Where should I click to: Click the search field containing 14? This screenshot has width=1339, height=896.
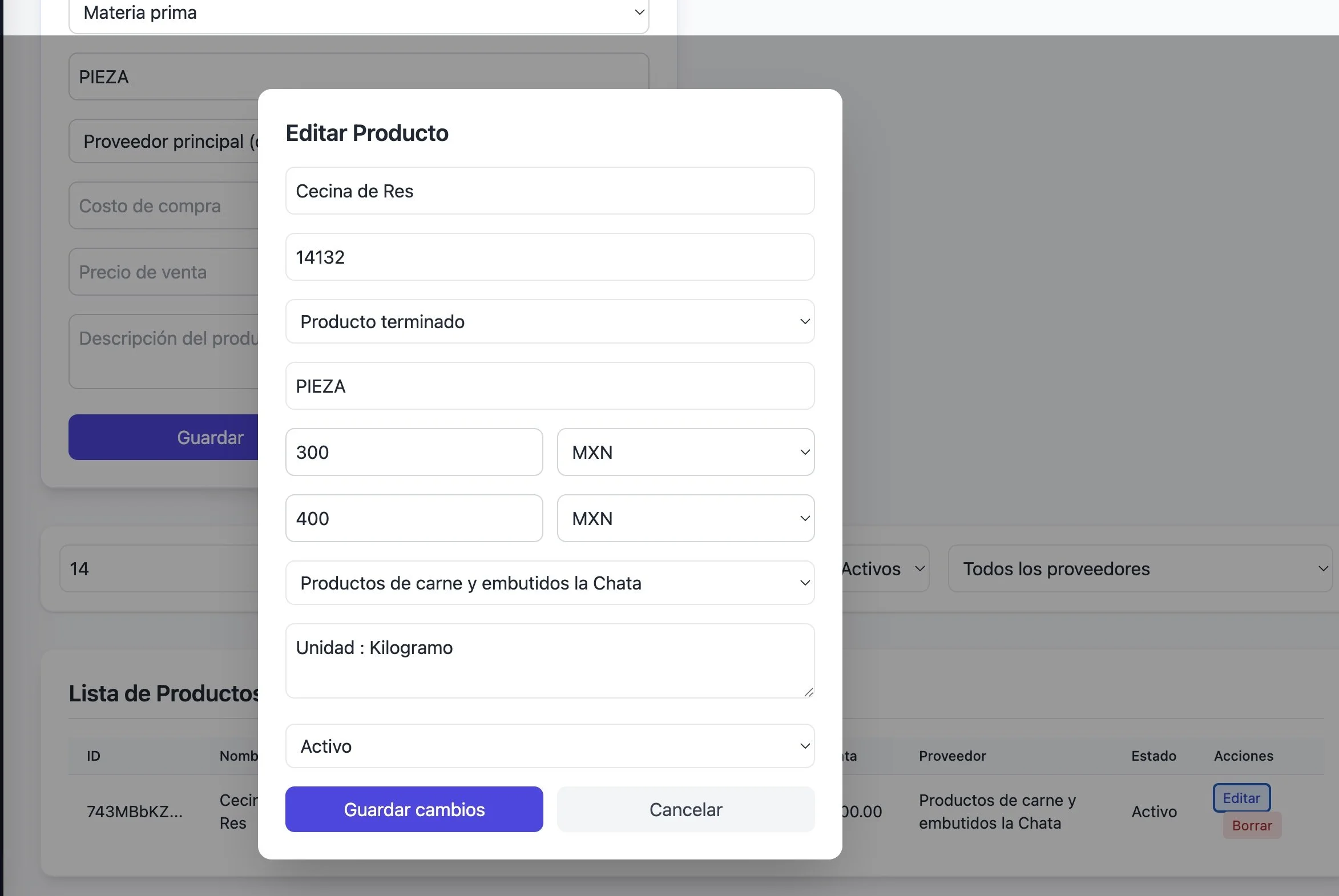click(160, 568)
